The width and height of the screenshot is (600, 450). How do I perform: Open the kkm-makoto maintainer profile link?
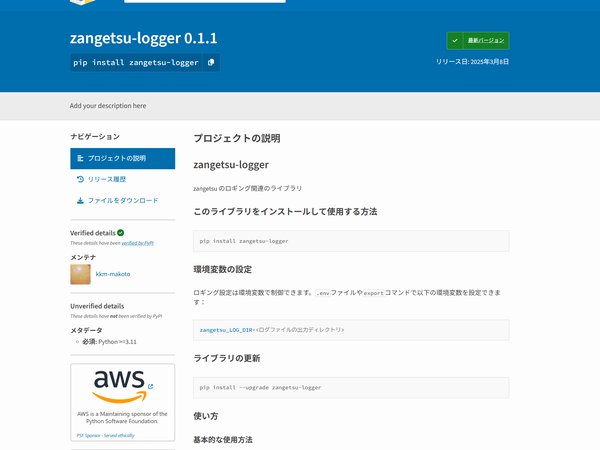pos(113,274)
